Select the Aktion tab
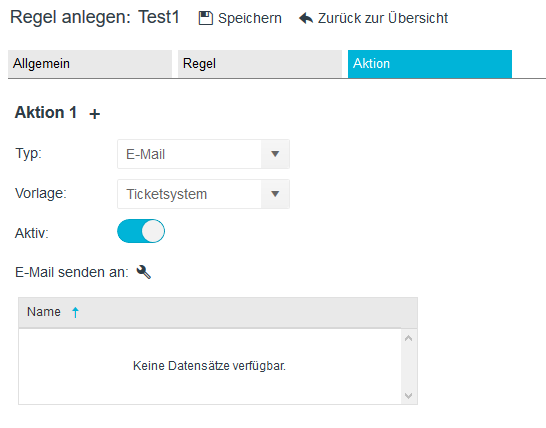546x428 pixels. tap(430, 64)
